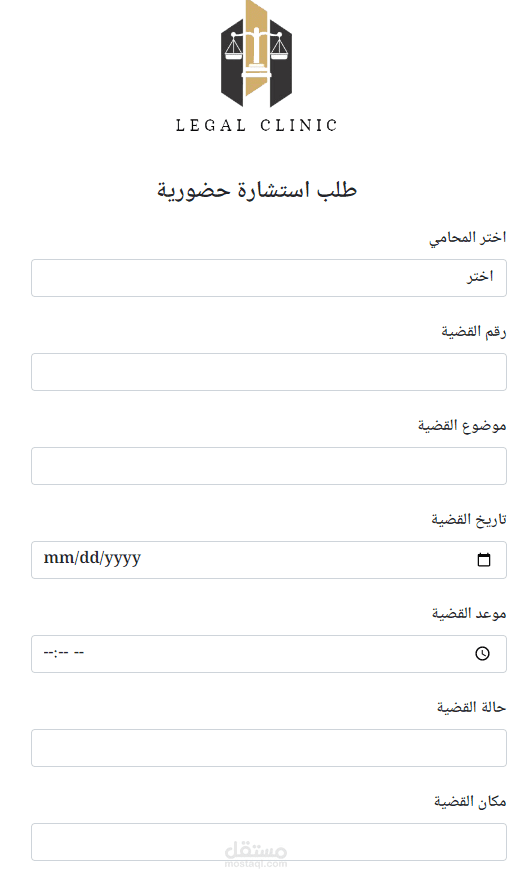The width and height of the screenshot is (513, 887).
Task: Select the hours segment in موعد القضية
Action: [48, 653]
